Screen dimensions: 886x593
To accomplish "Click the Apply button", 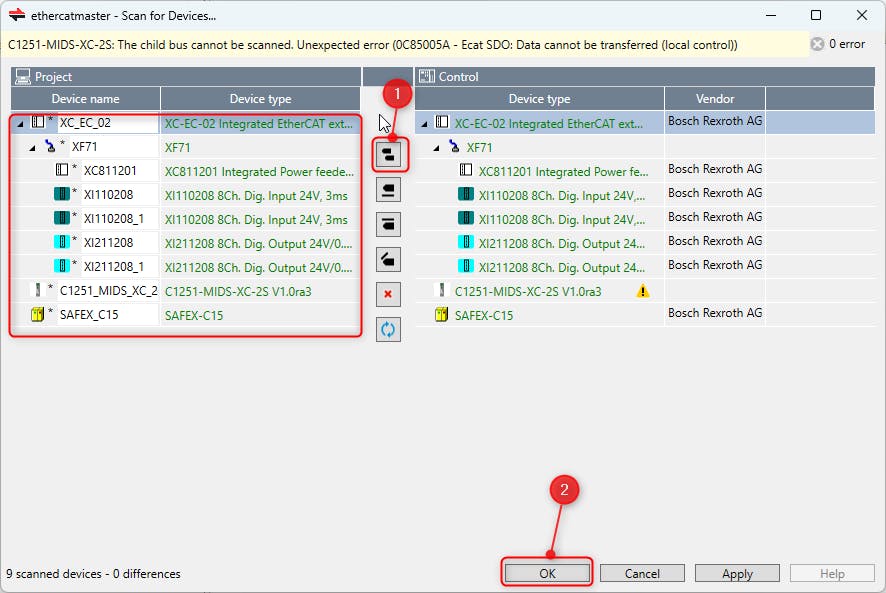I will [x=736, y=574].
